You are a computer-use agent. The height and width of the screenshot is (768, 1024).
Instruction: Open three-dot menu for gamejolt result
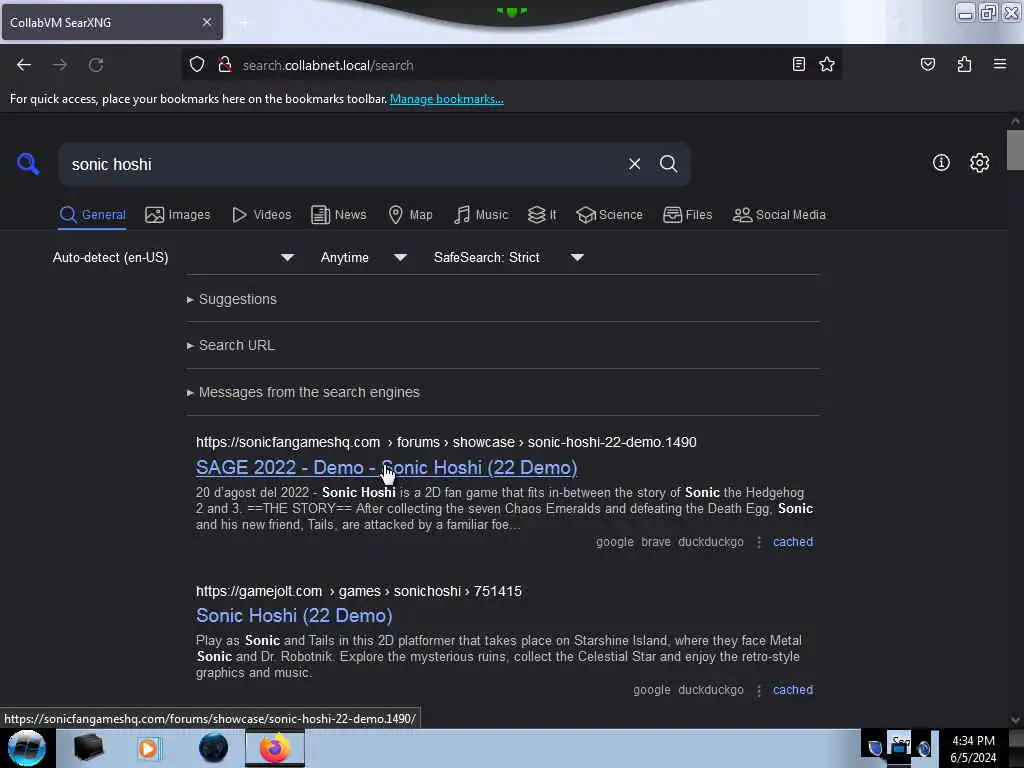[758, 690]
